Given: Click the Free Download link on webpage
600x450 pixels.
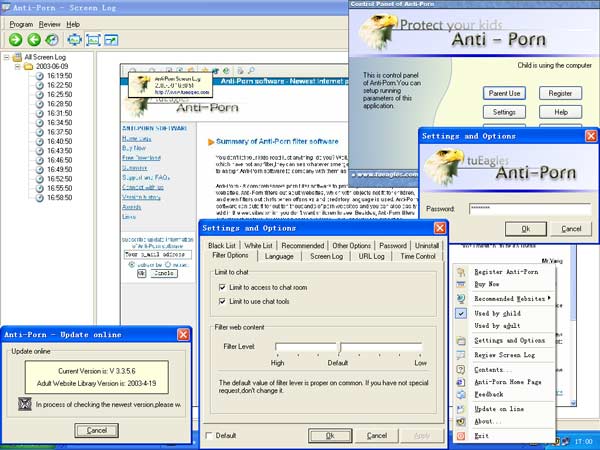Looking at the screenshot, I should (141, 158).
